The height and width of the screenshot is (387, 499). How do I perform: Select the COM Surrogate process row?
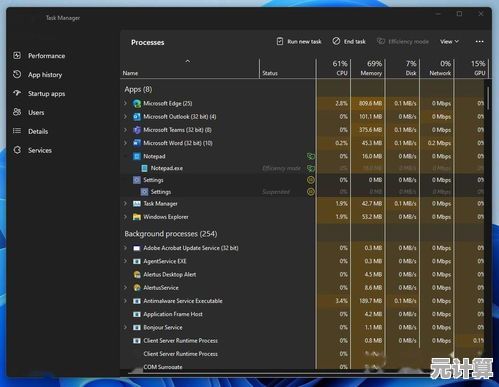click(302, 367)
